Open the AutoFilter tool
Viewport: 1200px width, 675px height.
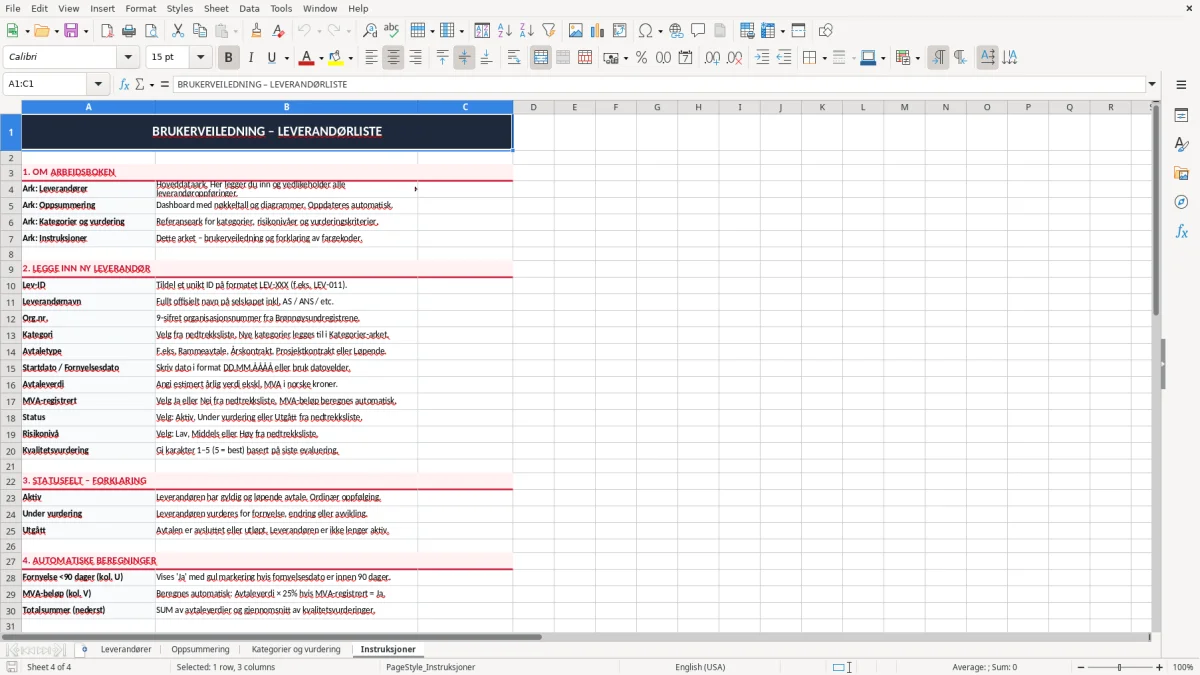(548, 31)
